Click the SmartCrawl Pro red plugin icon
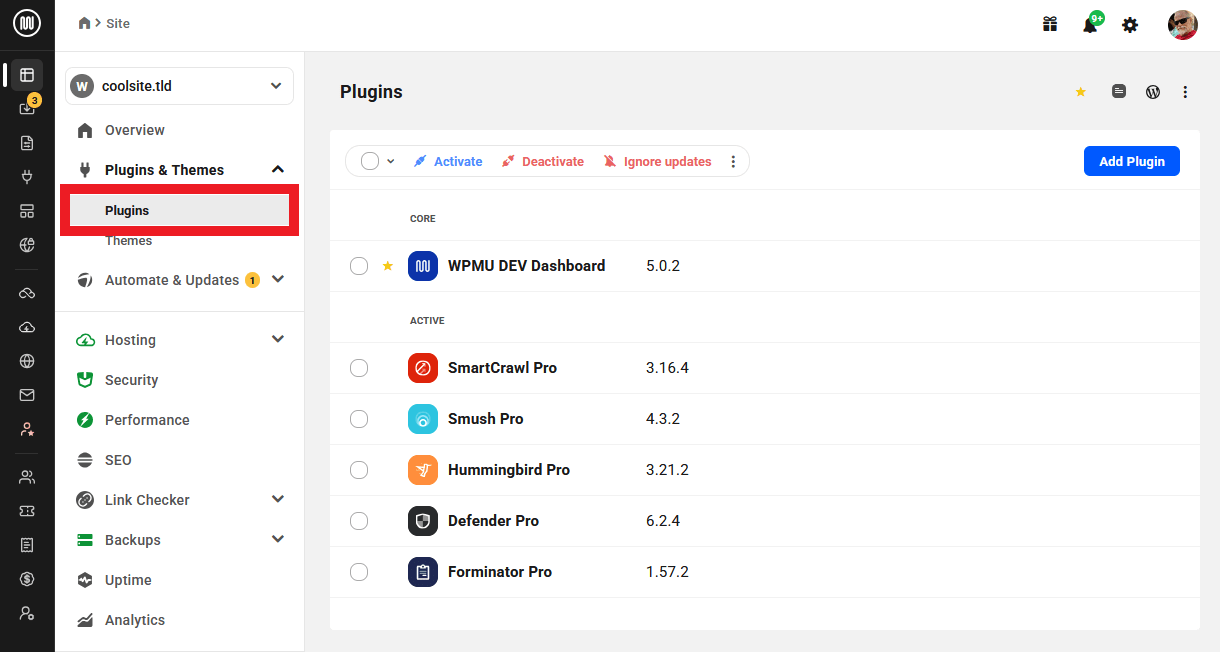 click(x=423, y=368)
